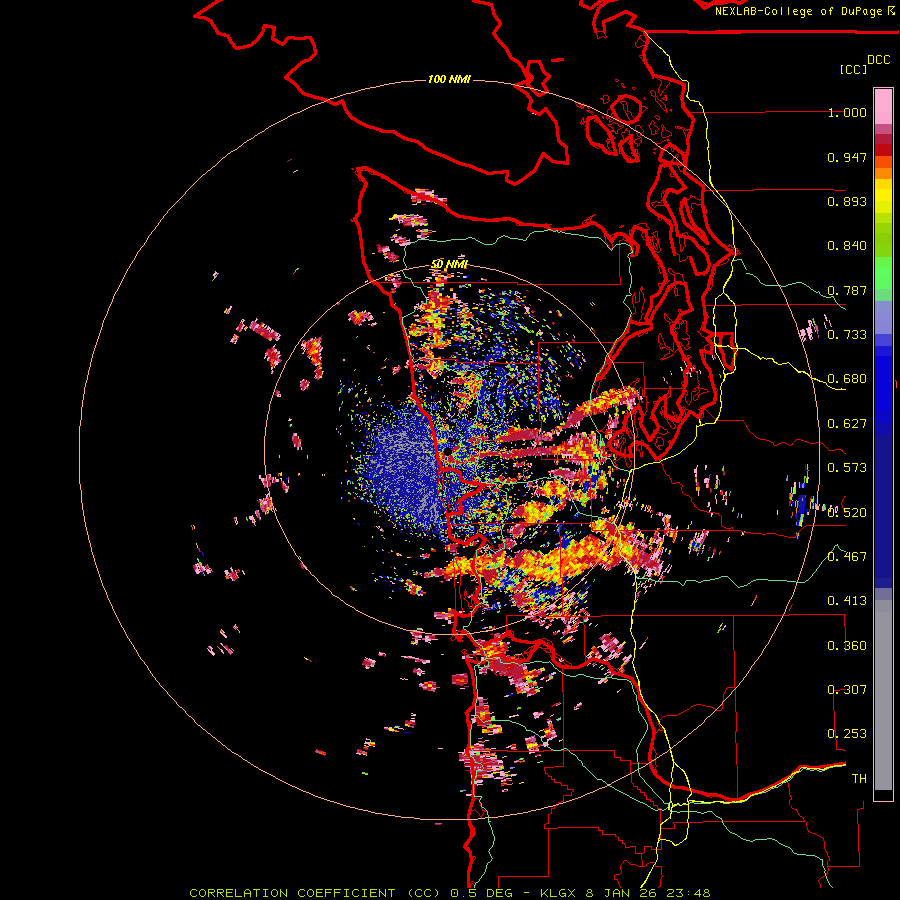Click the NEXLAB-College of DuPage credit text
This screenshot has width=900, height=900.
point(798,11)
